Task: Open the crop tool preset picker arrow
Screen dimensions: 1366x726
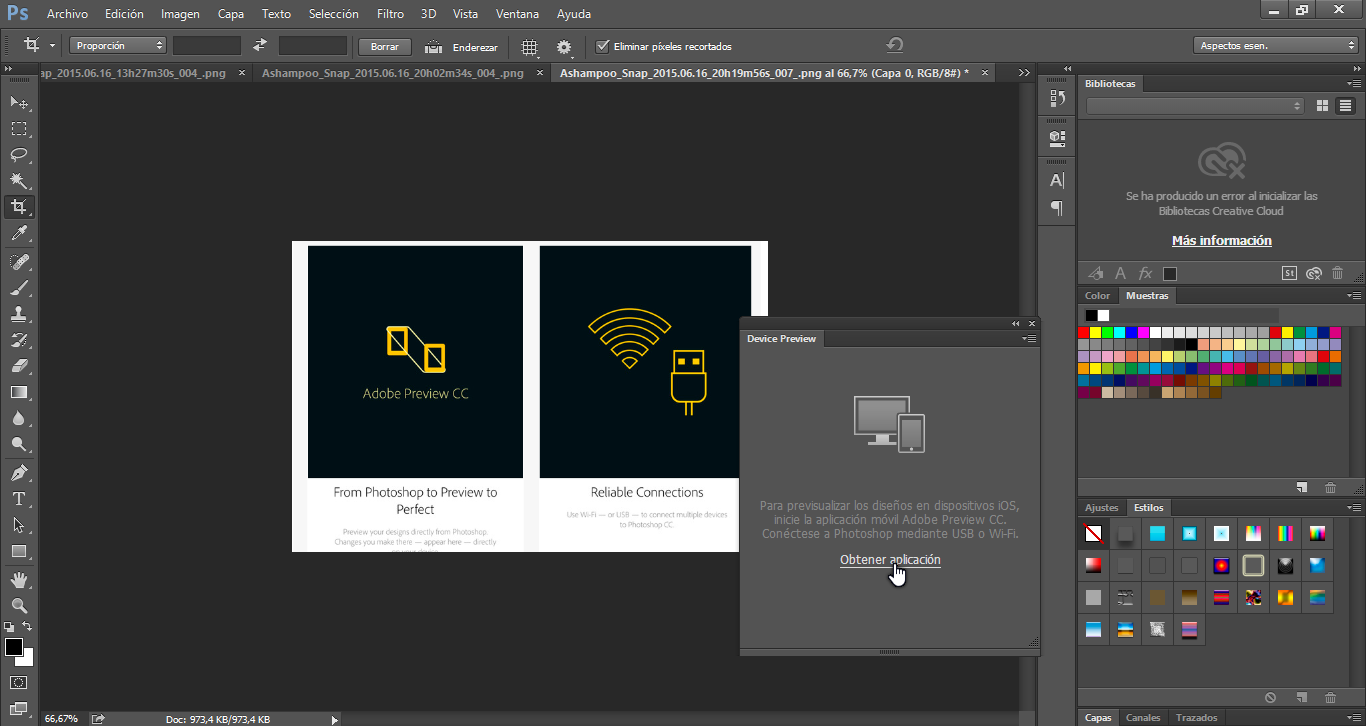Action: (52, 46)
